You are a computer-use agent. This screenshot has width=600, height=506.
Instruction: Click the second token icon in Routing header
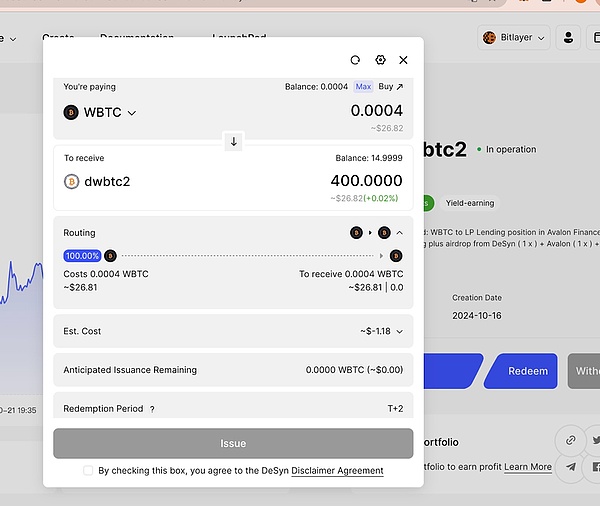384,233
